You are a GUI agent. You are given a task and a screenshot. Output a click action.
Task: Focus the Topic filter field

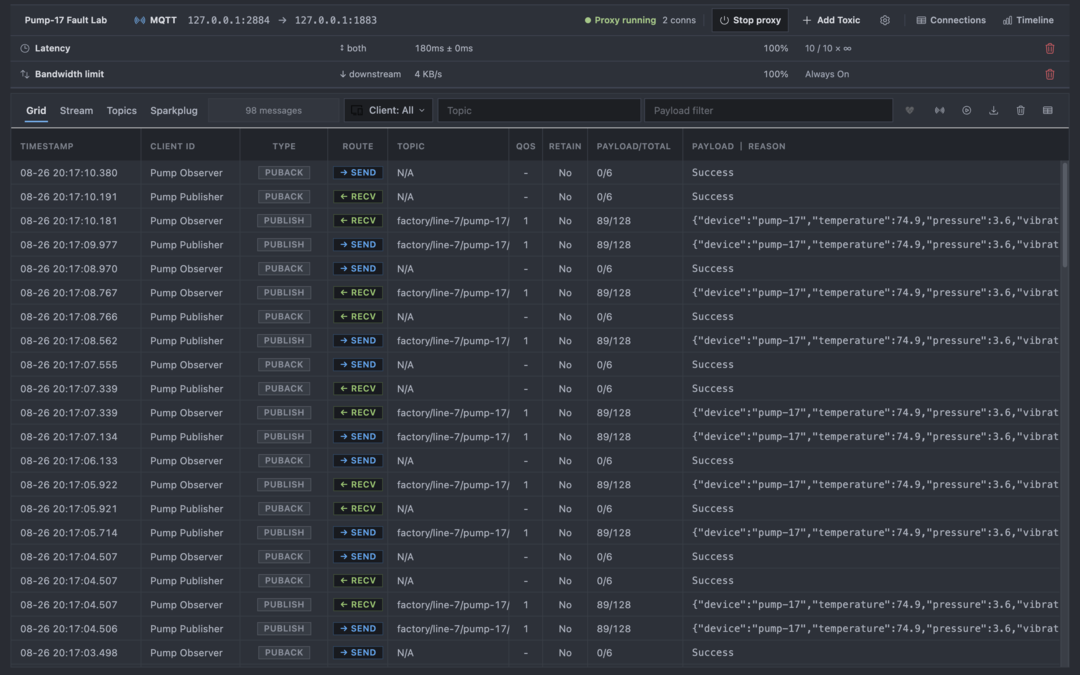(539, 110)
